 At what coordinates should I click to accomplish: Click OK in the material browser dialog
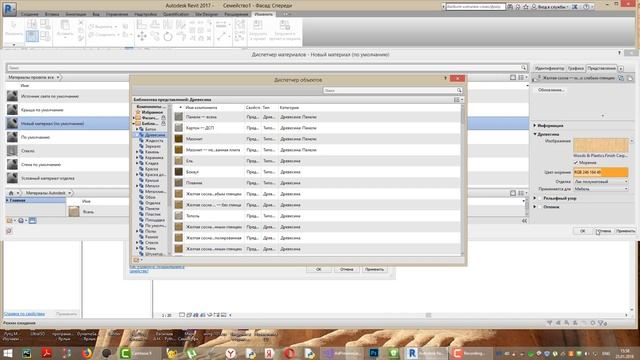click(x=582, y=231)
